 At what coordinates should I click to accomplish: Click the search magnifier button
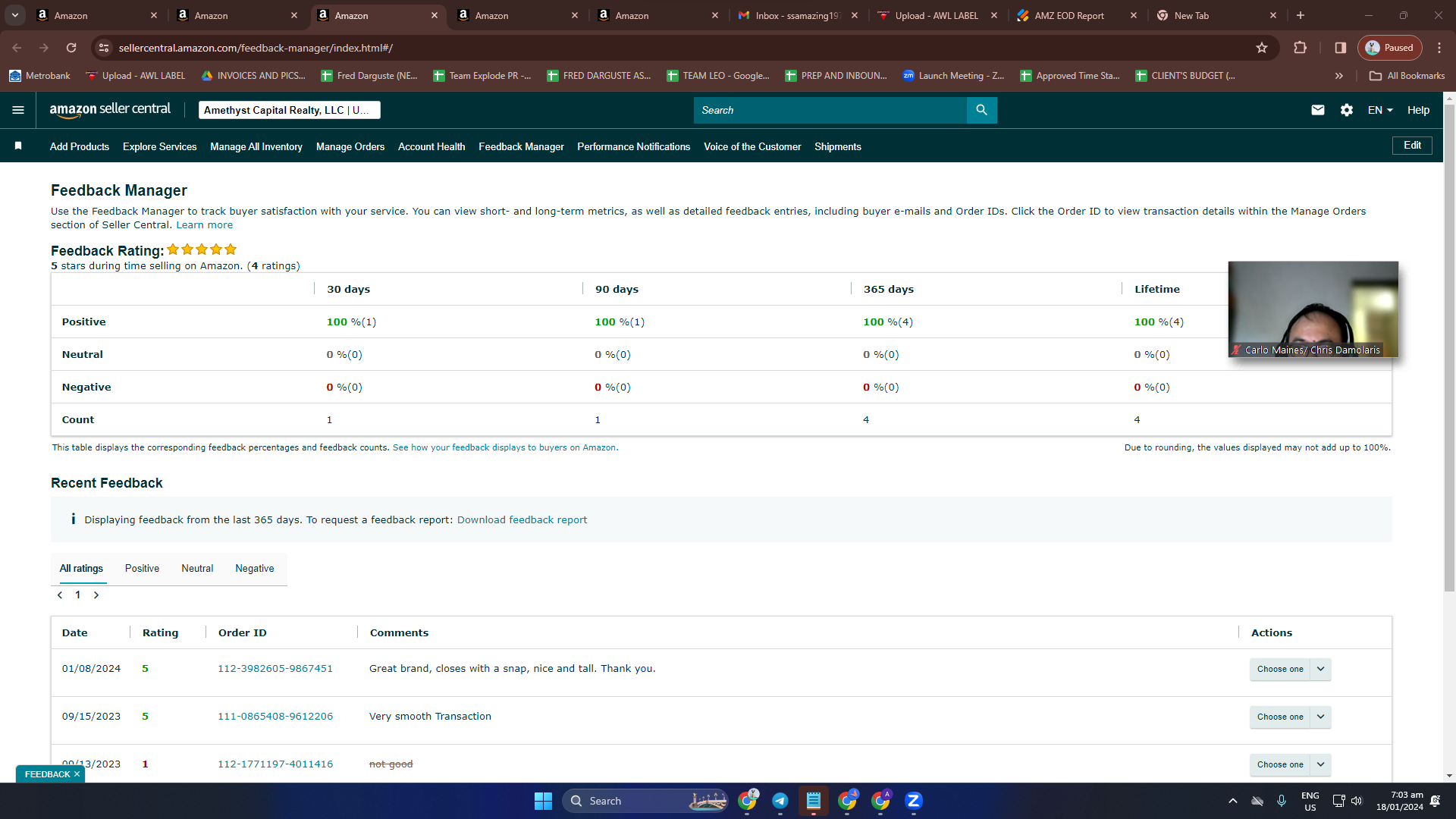click(981, 110)
